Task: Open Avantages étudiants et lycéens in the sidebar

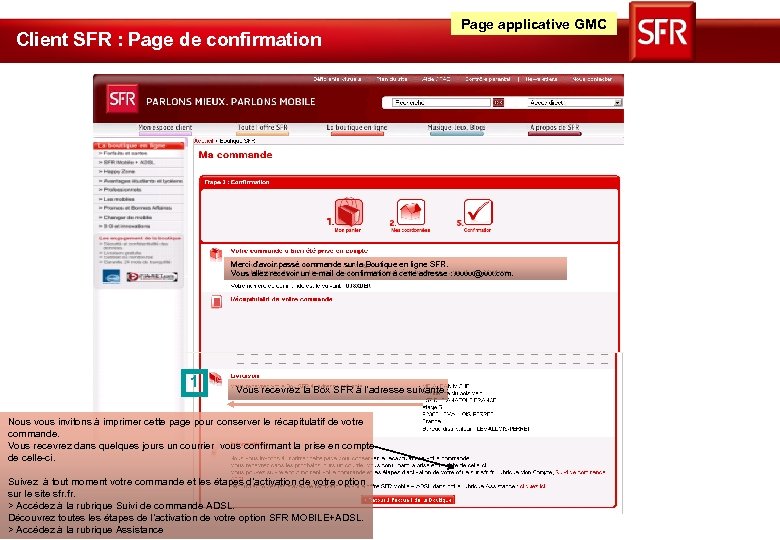Action: [139, 181]
